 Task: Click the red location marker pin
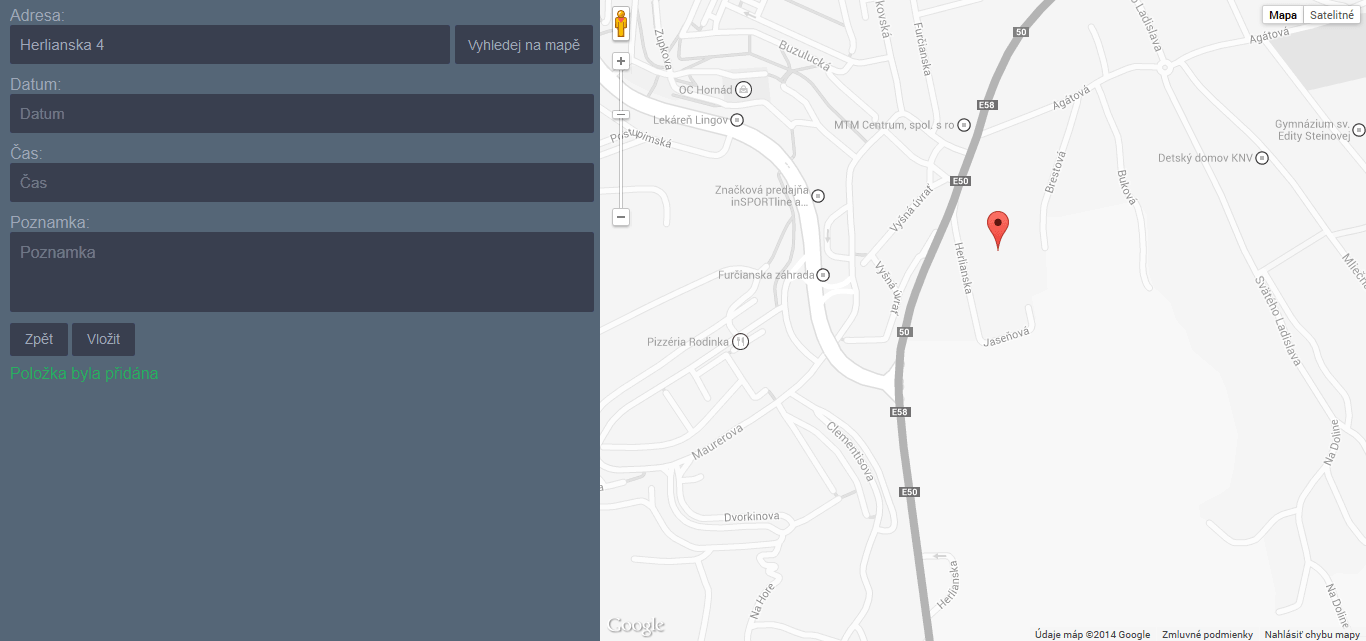[x=998, y=230]
